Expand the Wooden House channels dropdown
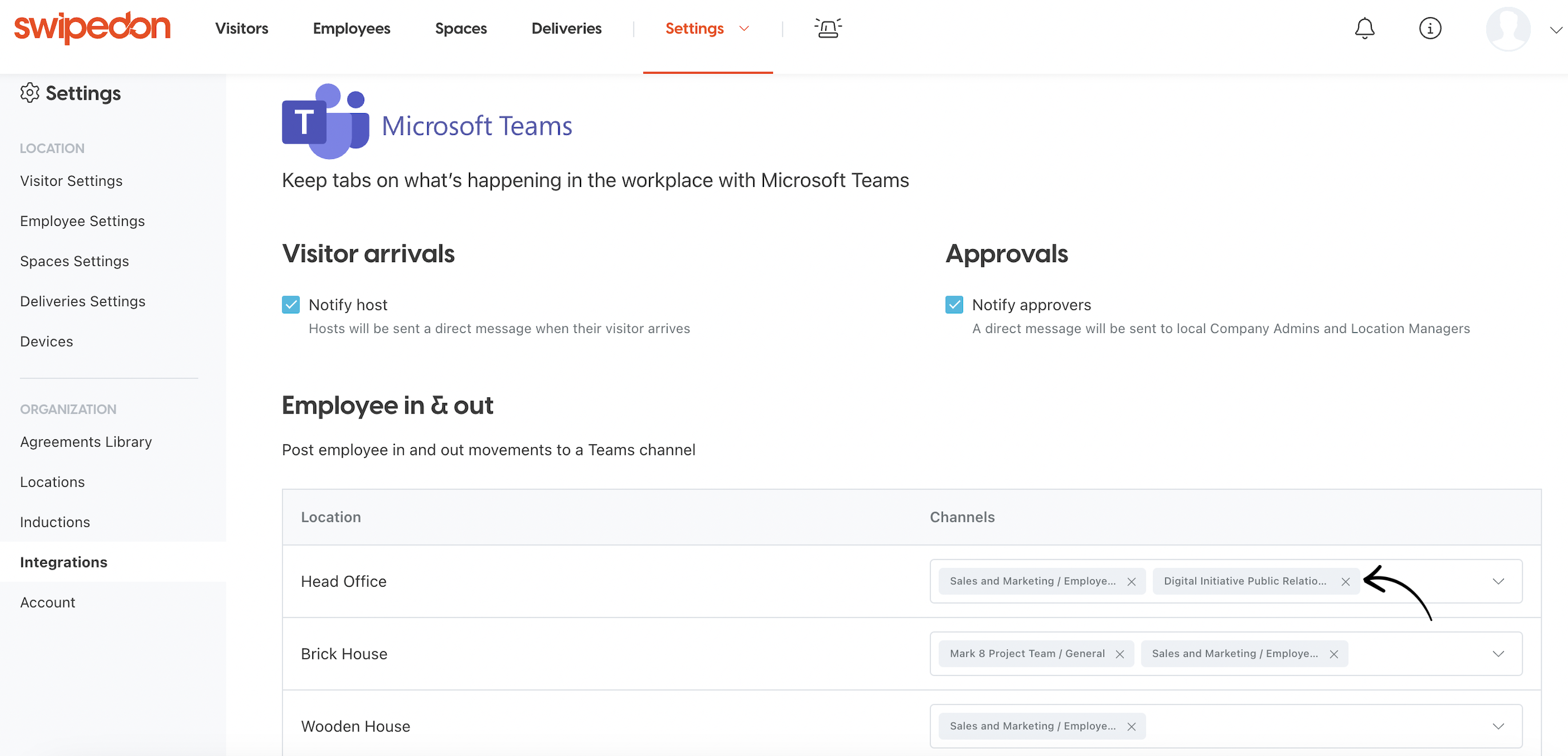The height and width of the screenshot is (756, 1568). coord(1499,726)
